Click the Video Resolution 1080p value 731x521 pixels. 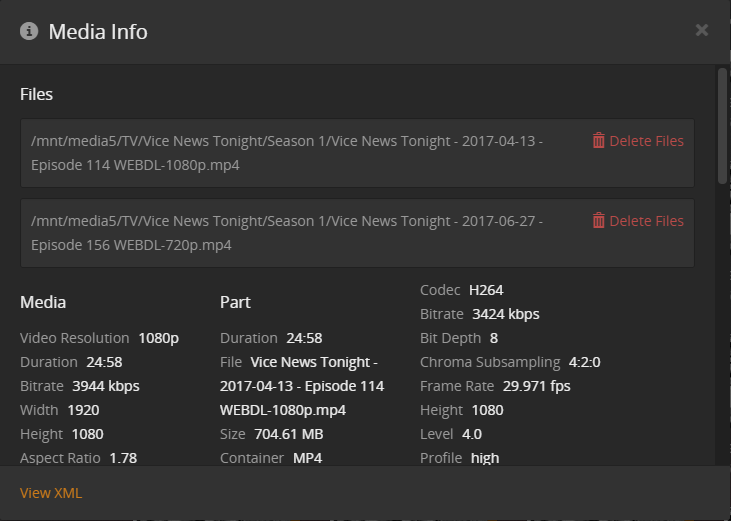[158, 338]
